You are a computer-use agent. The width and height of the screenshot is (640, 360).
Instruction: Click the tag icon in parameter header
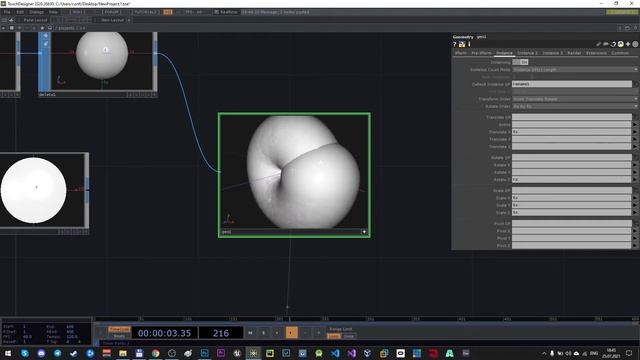pos(606,44)
